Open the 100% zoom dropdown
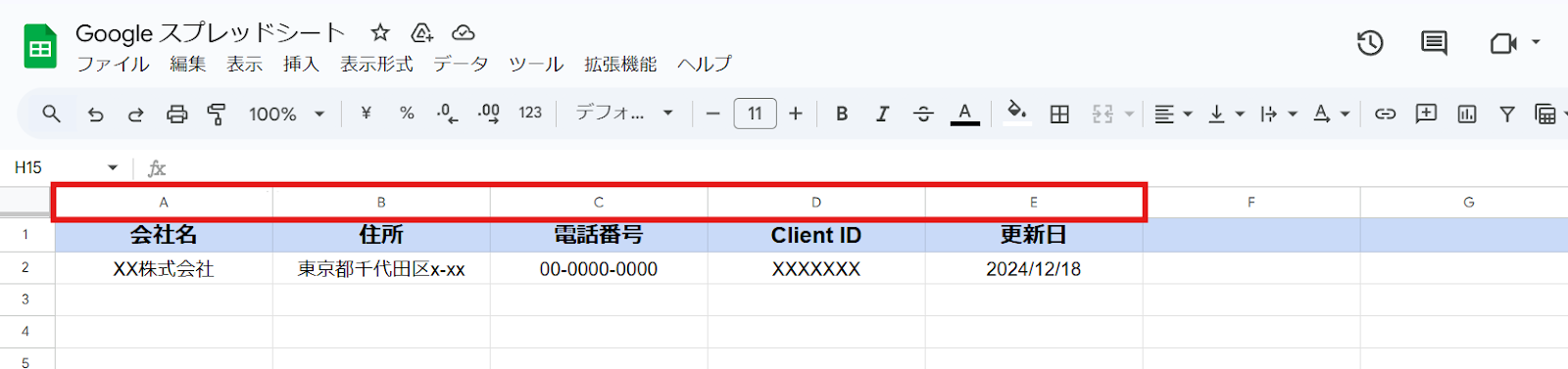The image size is (1568, 369). (286, 115)
